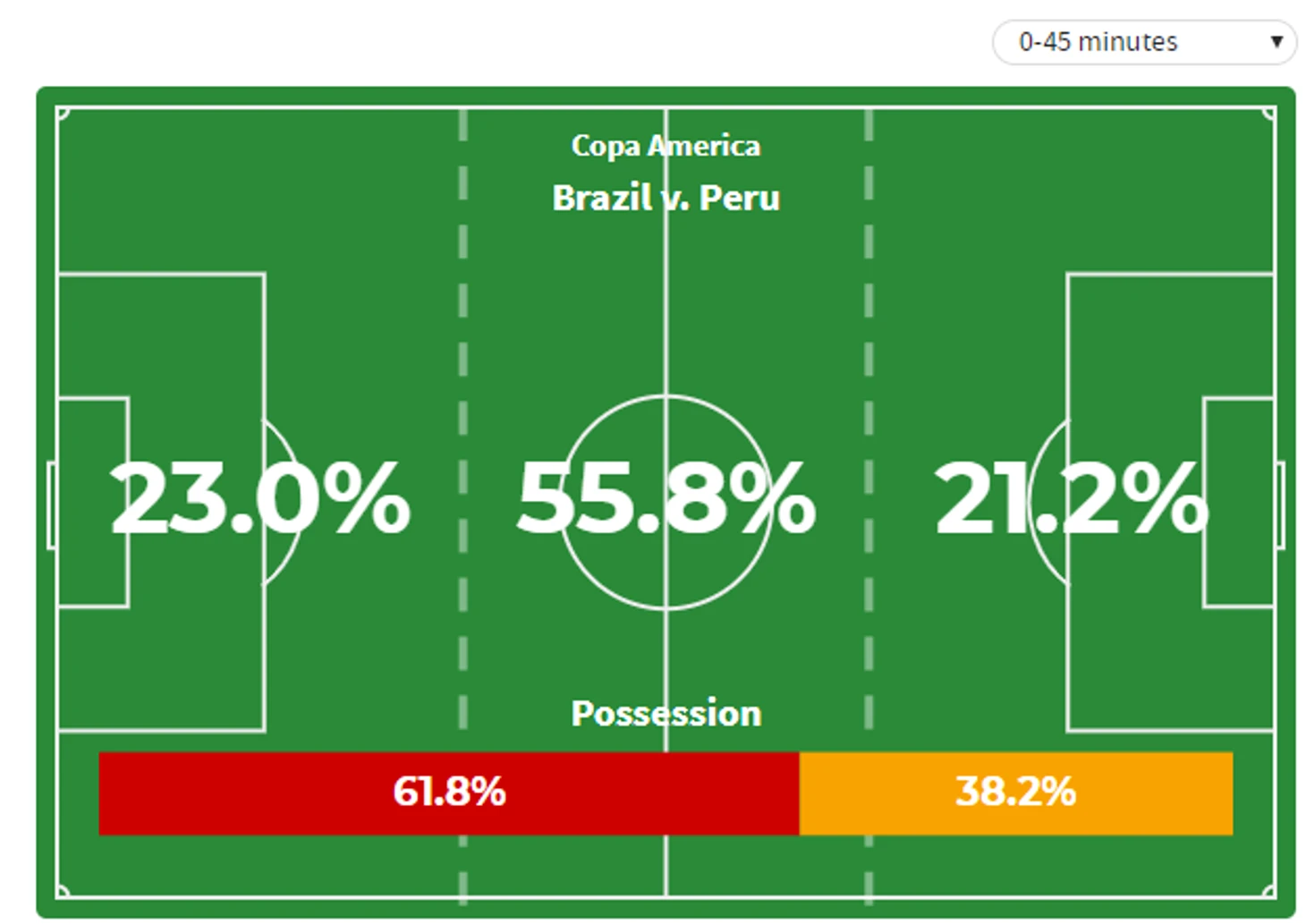Click the Brazil v. Peru heading
The width and height of the screenshot is (1306, 924).
coord(666,198)
